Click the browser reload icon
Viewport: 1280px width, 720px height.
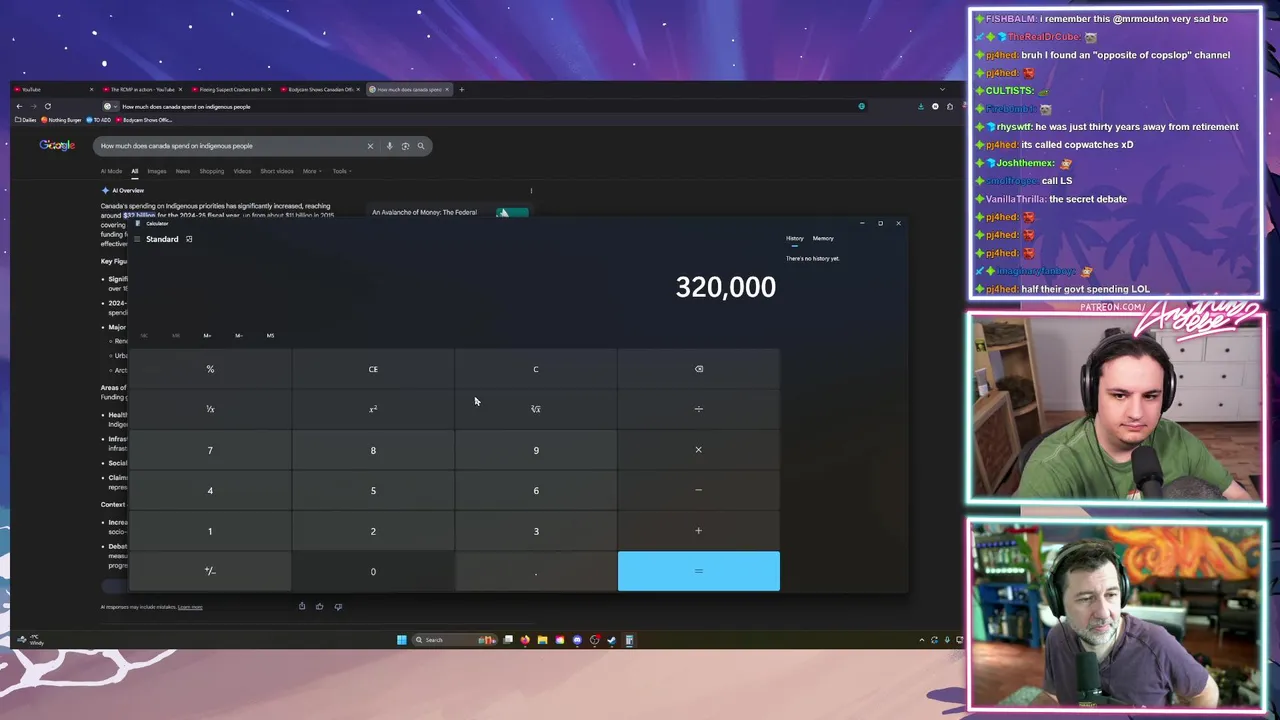pos(47,106)
